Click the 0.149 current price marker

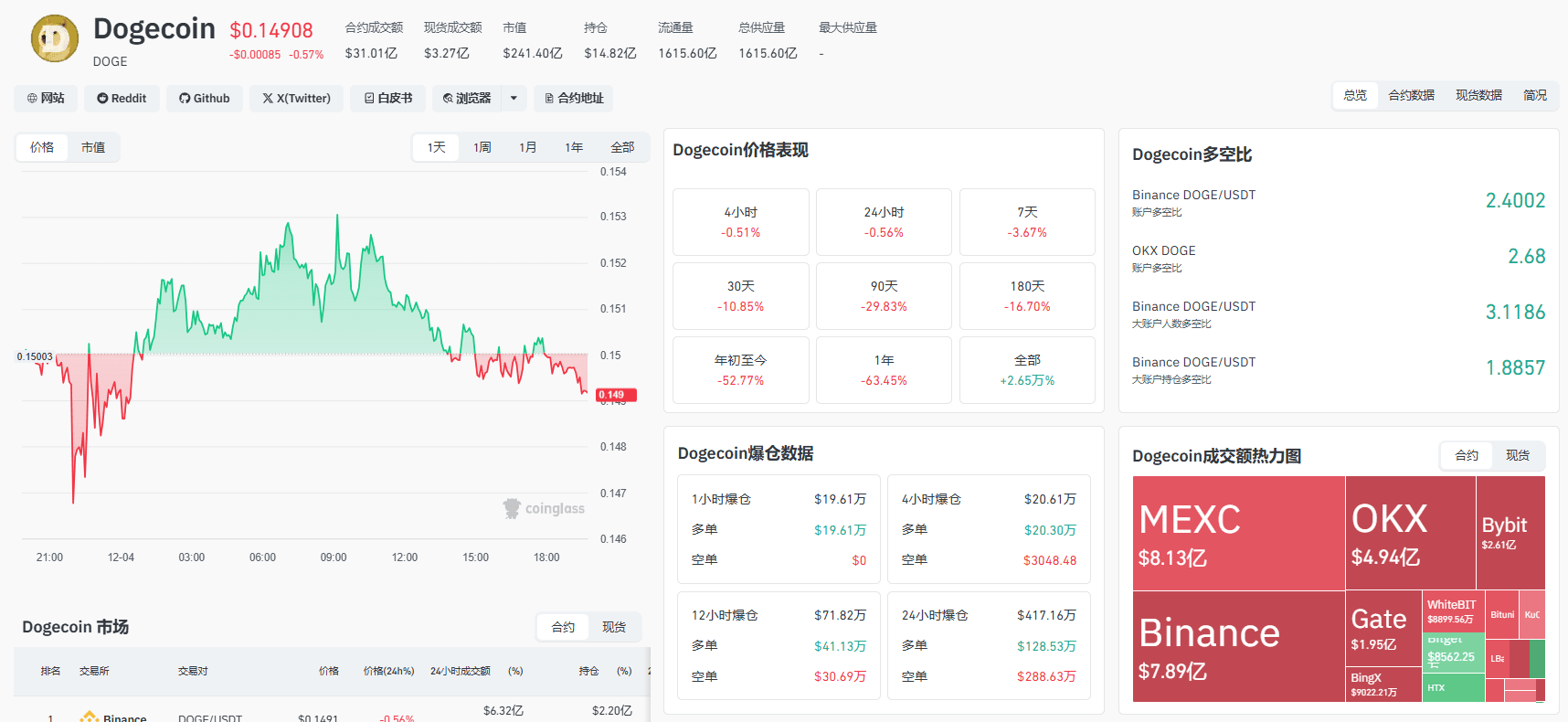point(616,395)
